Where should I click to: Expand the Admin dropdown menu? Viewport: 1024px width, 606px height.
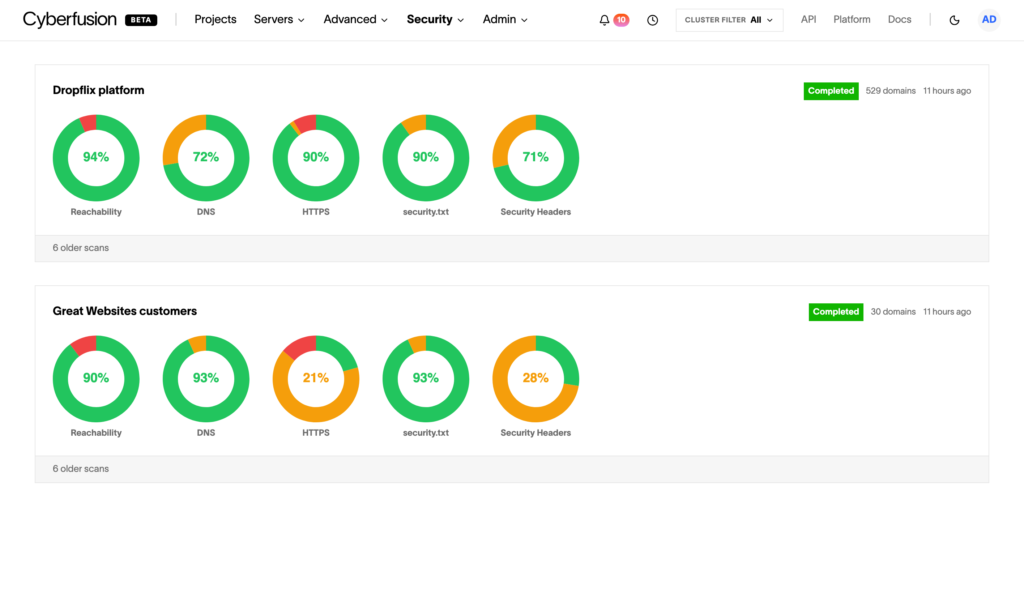(505, 20)
